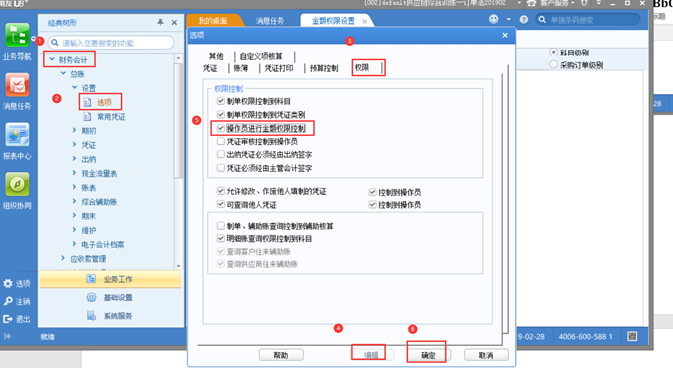
Task: Click the 退出 exit icon
Action: (x=8, y=319)
